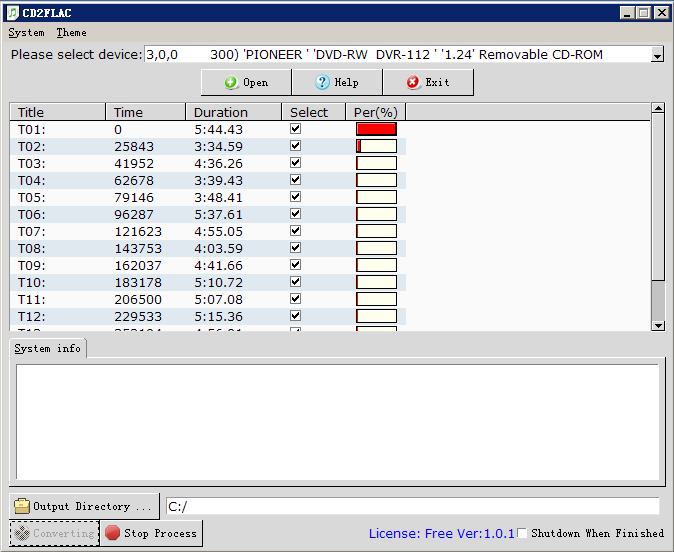Click the Per(%) column header

tap(376, 112)
